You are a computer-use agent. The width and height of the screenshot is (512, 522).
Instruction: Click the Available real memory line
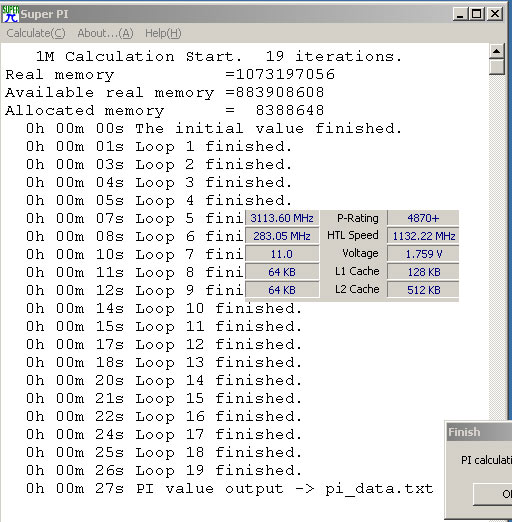165,93
